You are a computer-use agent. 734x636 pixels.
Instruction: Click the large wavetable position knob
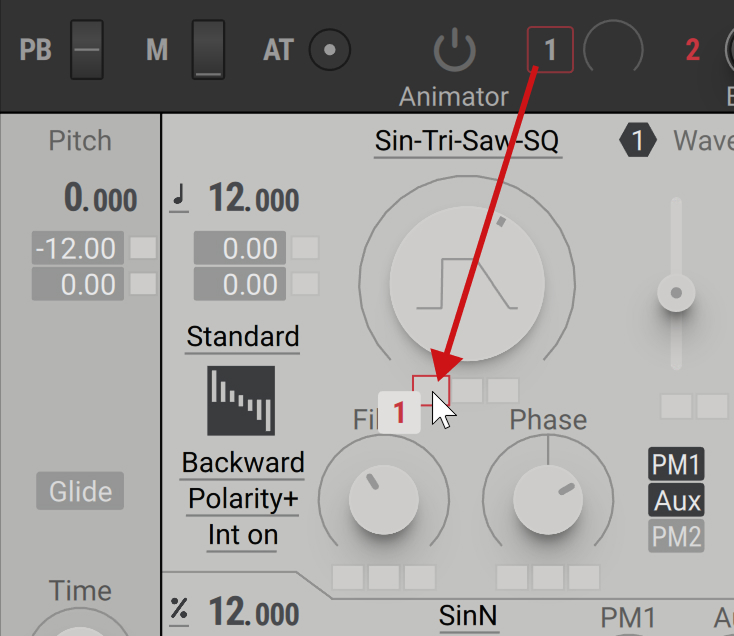pos(467,284)
